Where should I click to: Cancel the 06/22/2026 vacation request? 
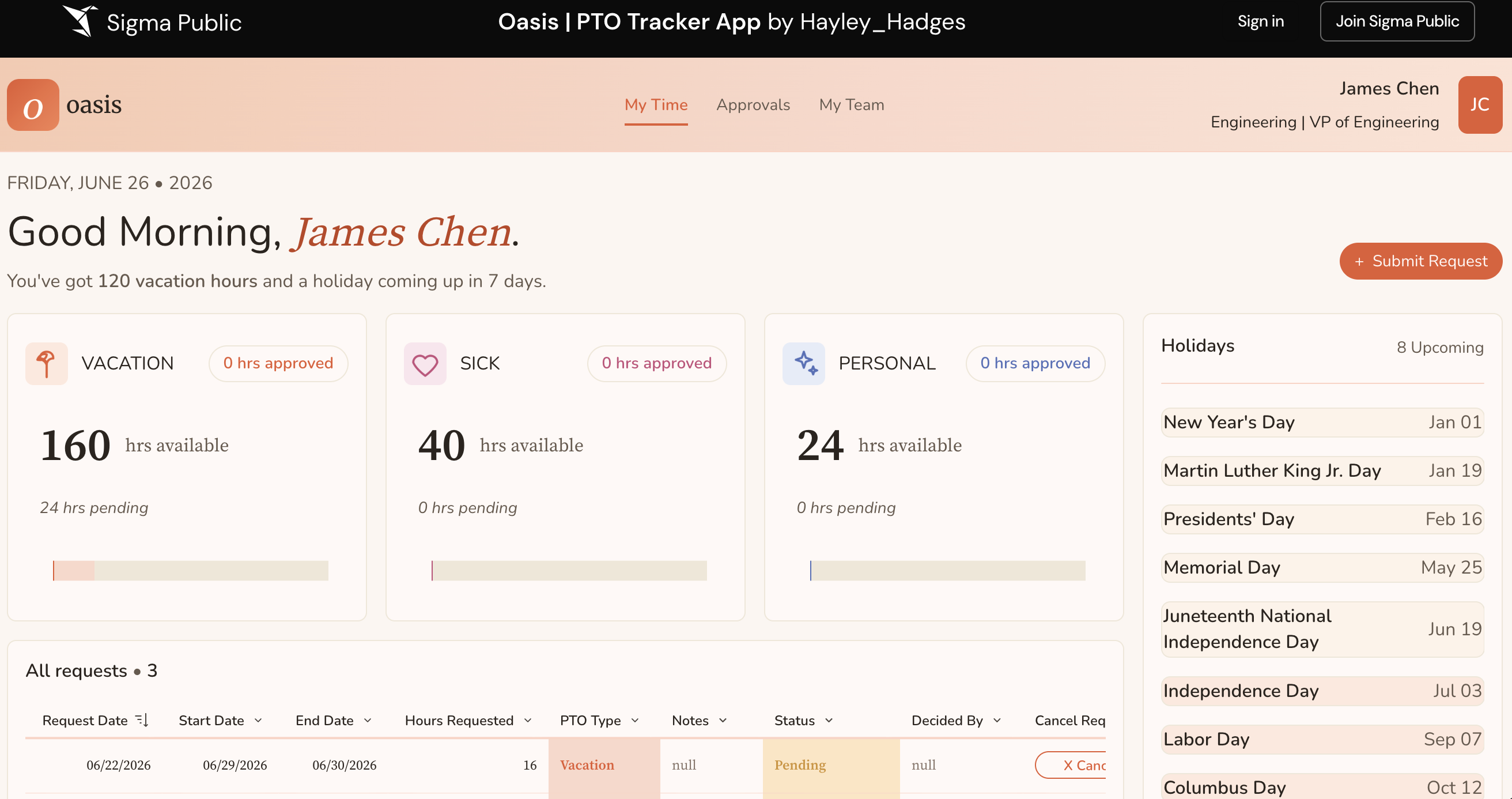[x=1071, y=766]
